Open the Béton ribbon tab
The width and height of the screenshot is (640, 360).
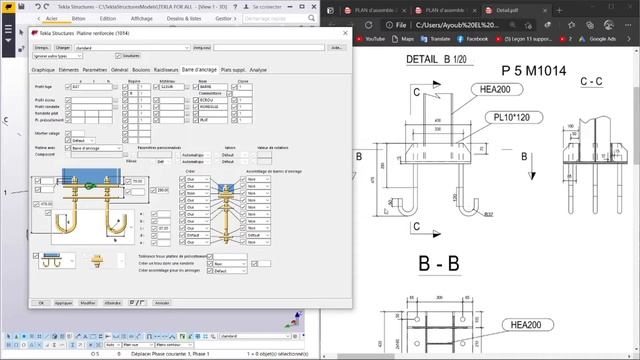point(78,18)
